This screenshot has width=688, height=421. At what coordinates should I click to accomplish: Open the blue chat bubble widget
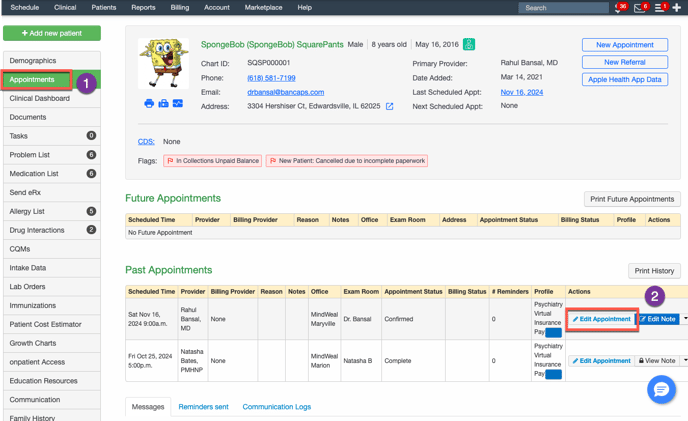coord(661,390)
